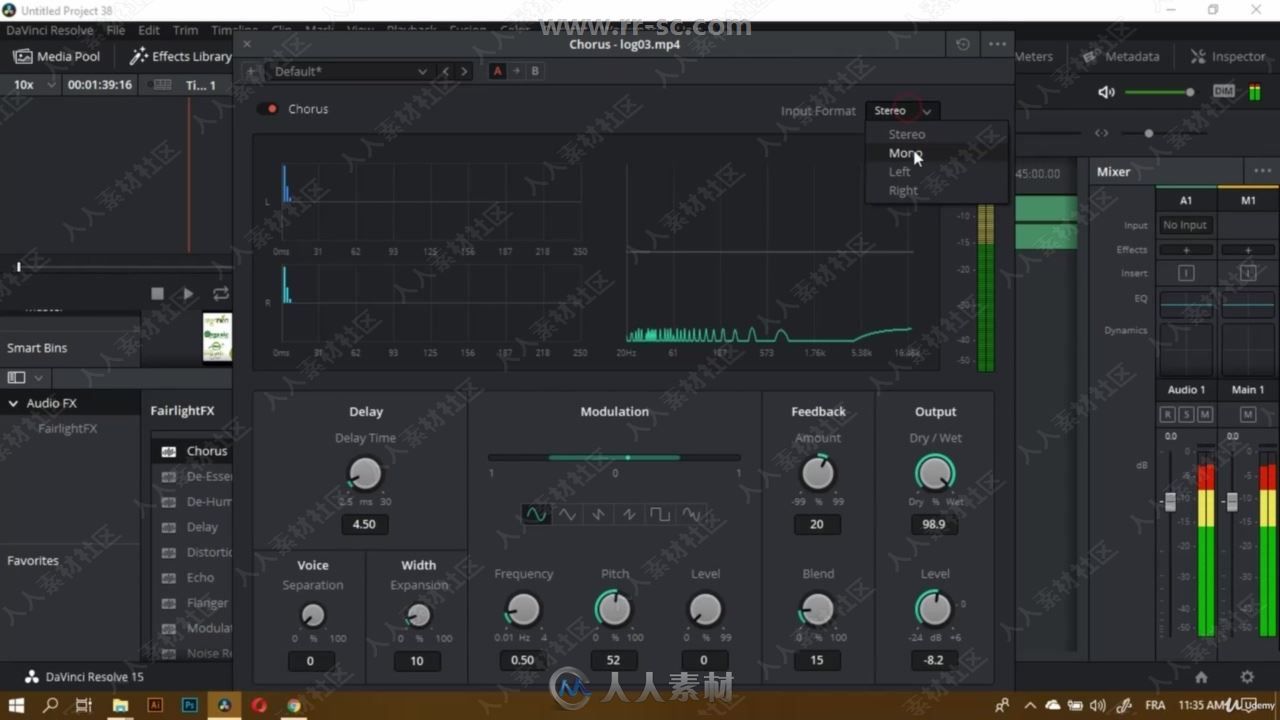Select square wave modulation shape
This screenshot has height=720, width=1280.
pyautogui.click(x=660, y=514)
